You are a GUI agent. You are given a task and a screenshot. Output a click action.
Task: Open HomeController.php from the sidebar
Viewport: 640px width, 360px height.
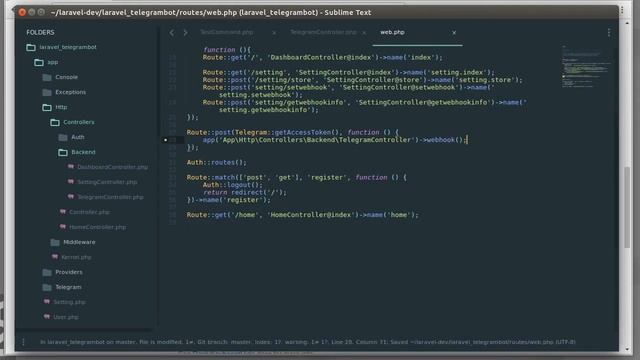(x=98, y=227)
